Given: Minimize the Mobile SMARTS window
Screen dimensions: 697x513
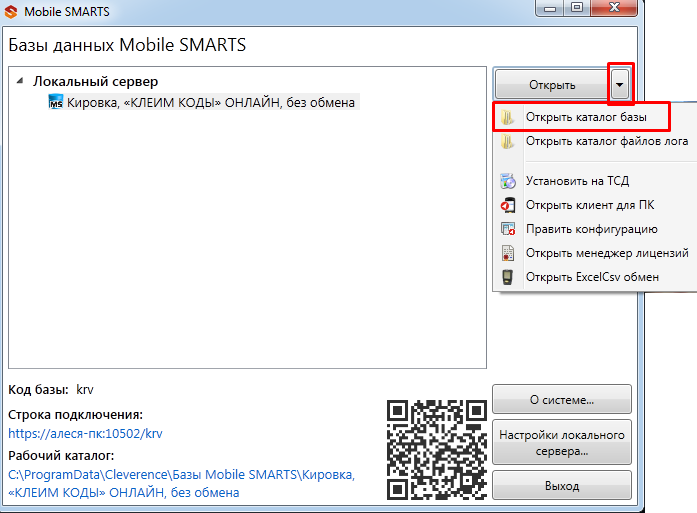Looking at the screenshot, I should tap(550, 8).
